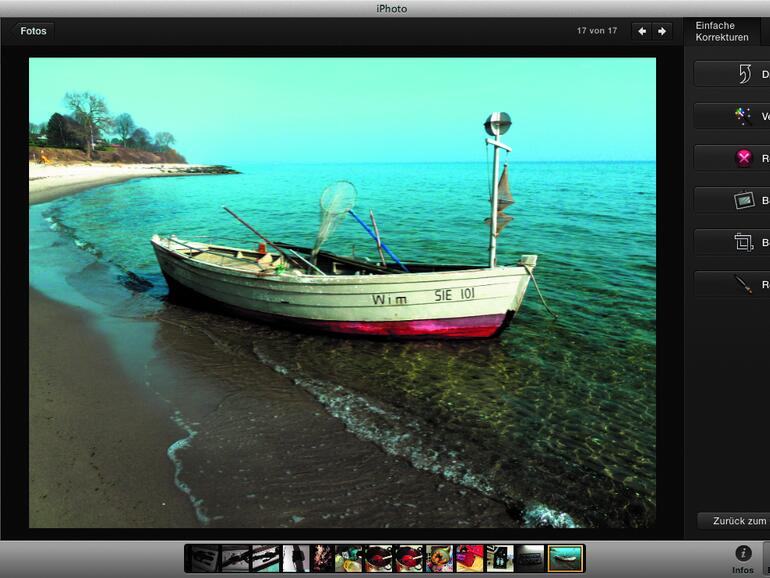Select the pink and yellow thumbnail in filmstrip
The image size is (770, 578).
[x=470, y=559]
